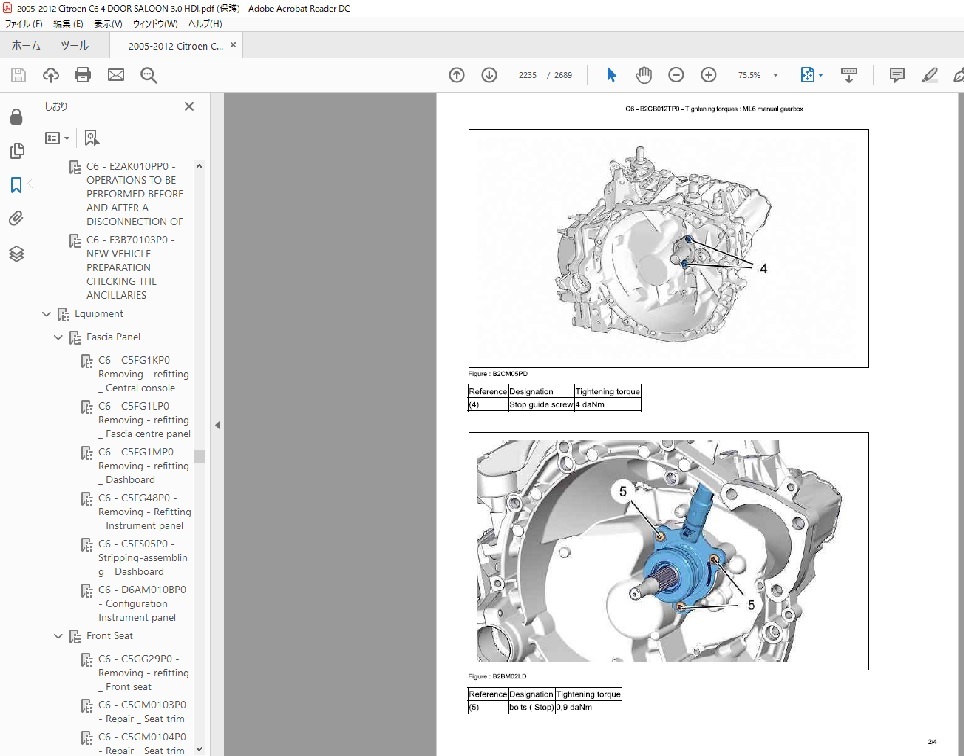The image size is (964, 756).
Task: Choose the Hand pan tool
Action: [644, 75]
